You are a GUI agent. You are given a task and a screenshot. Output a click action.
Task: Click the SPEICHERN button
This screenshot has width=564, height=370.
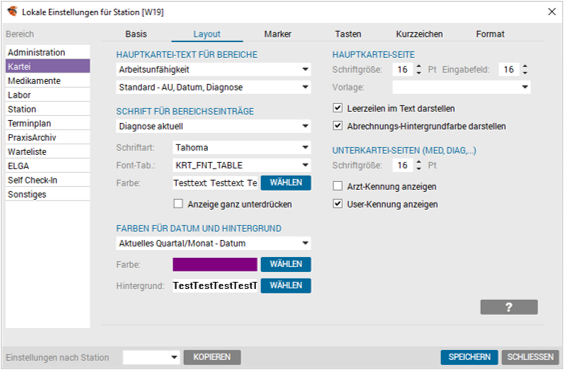coord(469,357)
